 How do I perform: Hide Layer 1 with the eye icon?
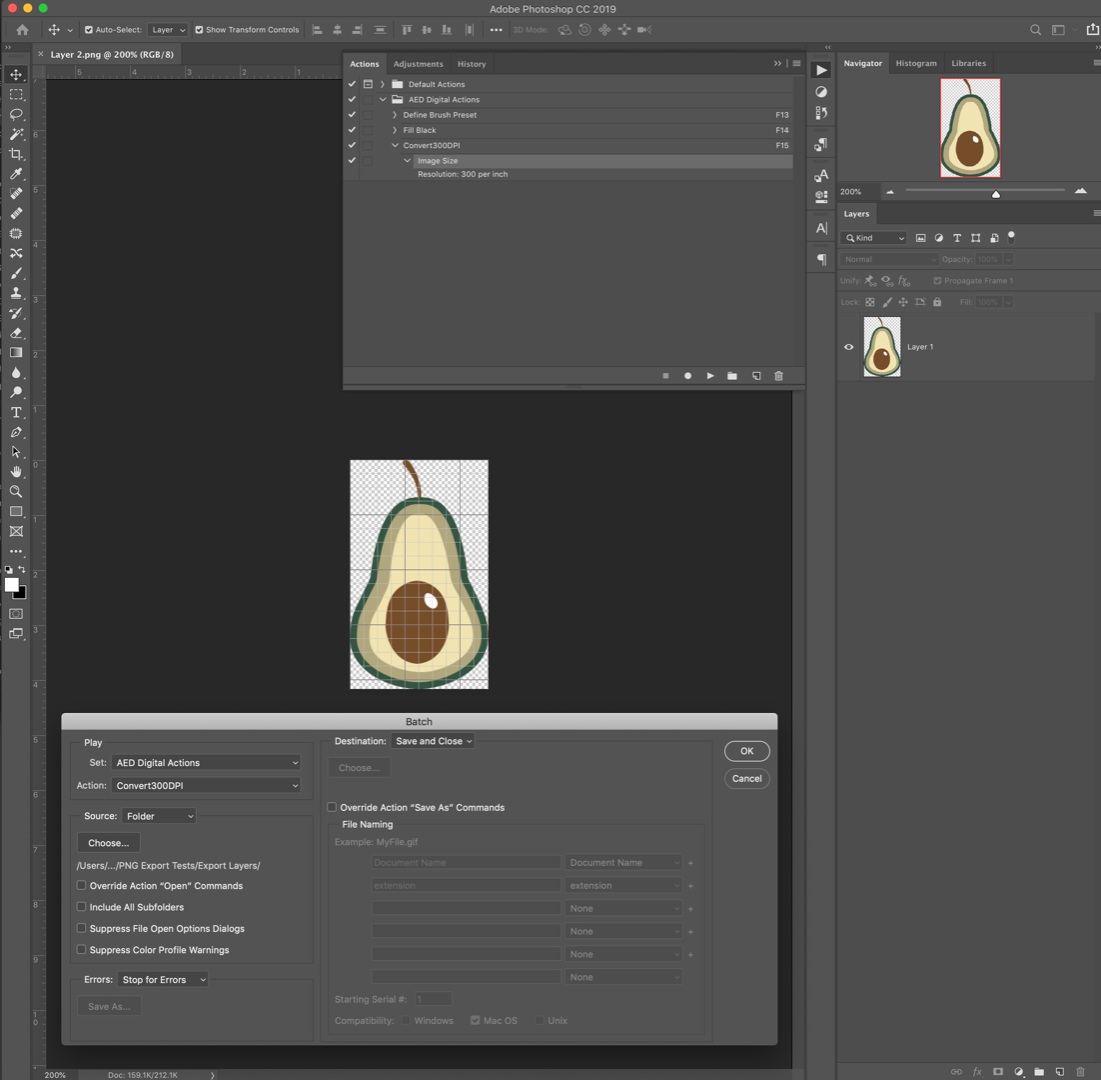coord(849,347)
